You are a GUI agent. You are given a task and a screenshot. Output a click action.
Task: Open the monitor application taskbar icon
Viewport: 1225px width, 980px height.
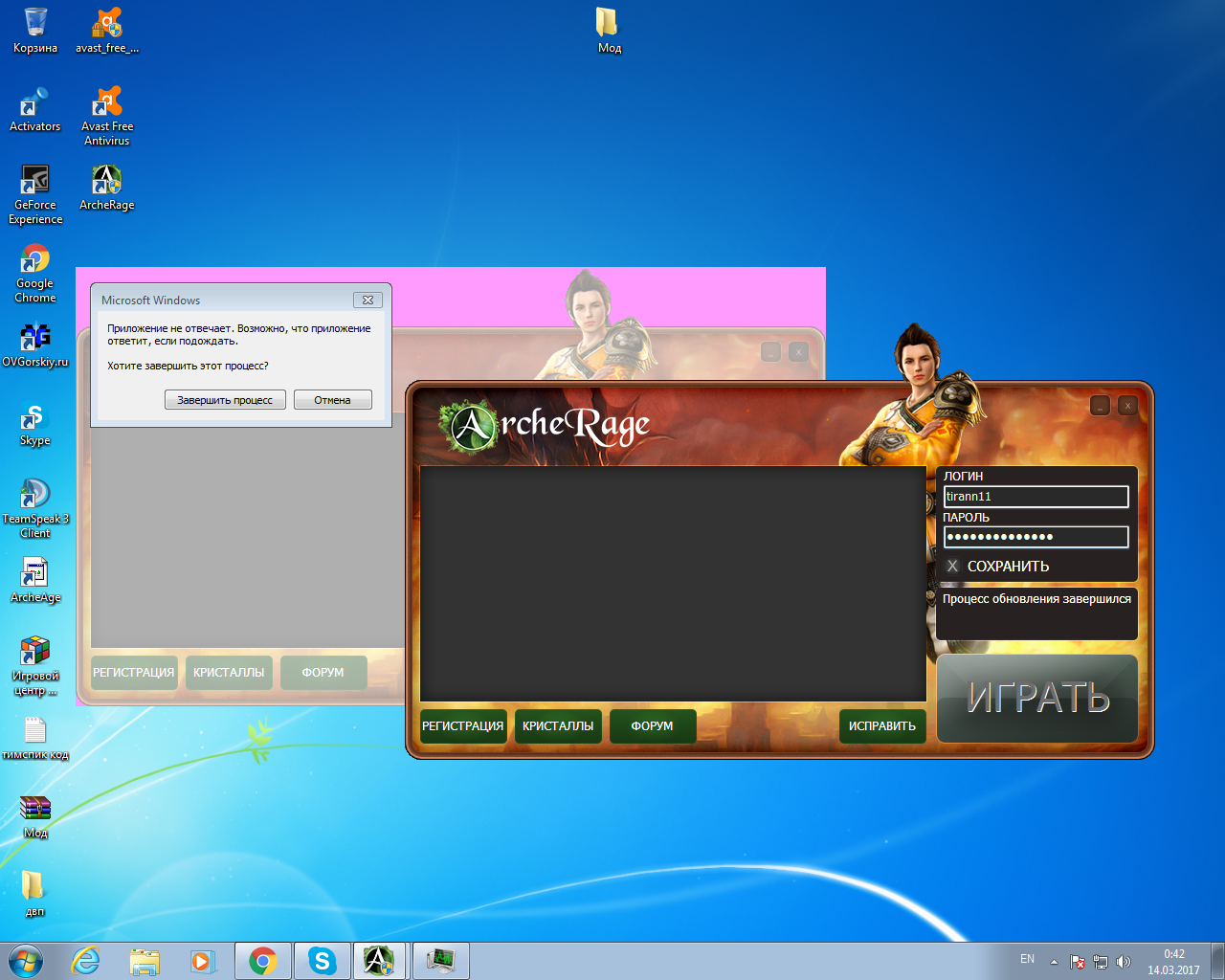tap(441, 961)
